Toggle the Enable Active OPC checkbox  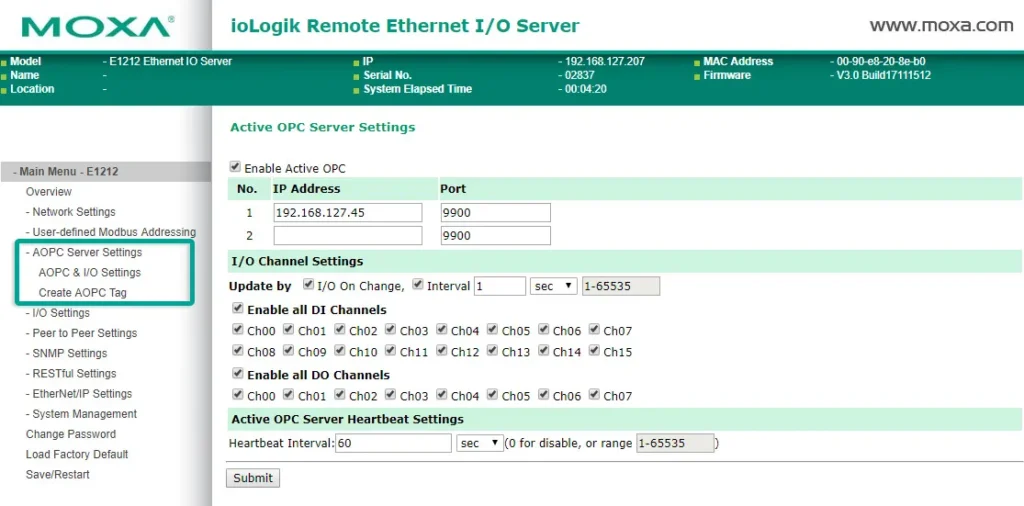pyautogui.click(x=235, y=167)
